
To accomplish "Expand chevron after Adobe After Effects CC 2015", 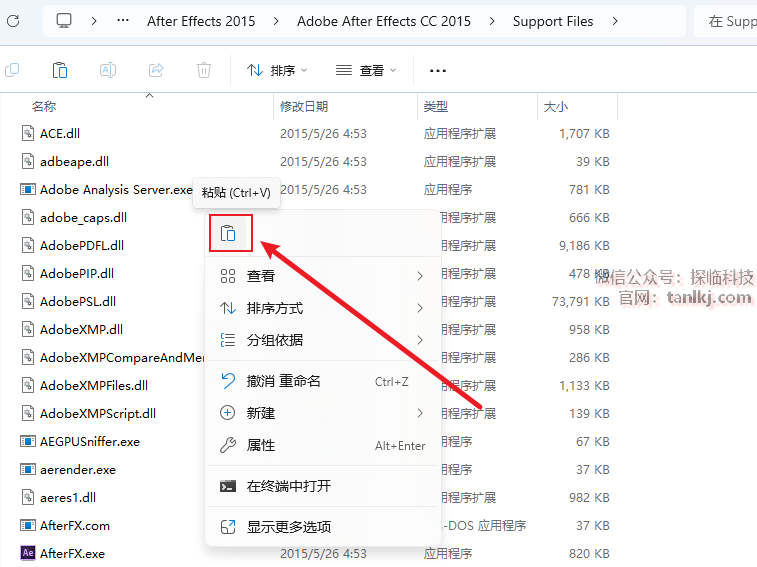I will click(491, 21).
